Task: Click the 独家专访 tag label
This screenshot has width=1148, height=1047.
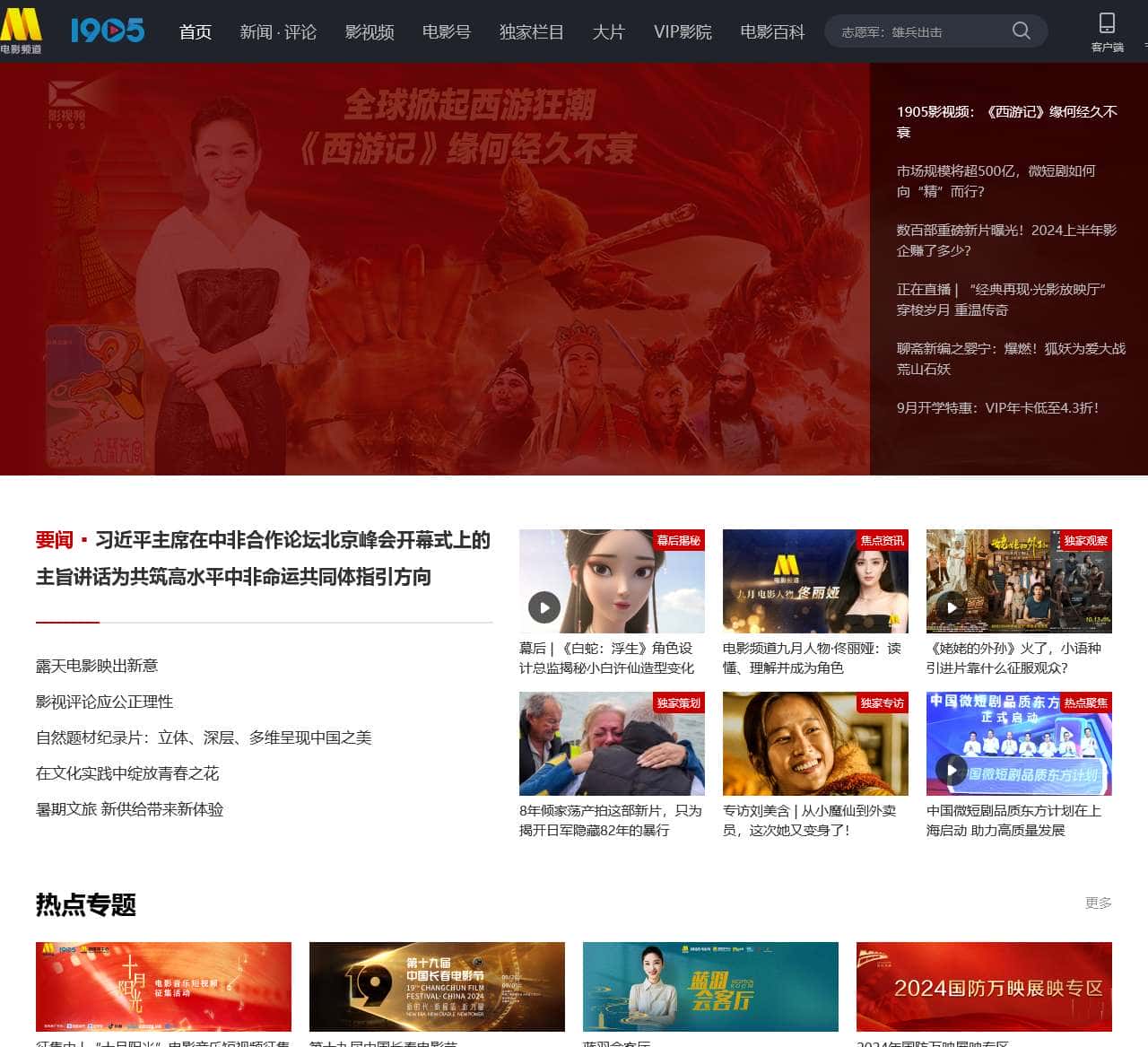Action: click(883, 702)
